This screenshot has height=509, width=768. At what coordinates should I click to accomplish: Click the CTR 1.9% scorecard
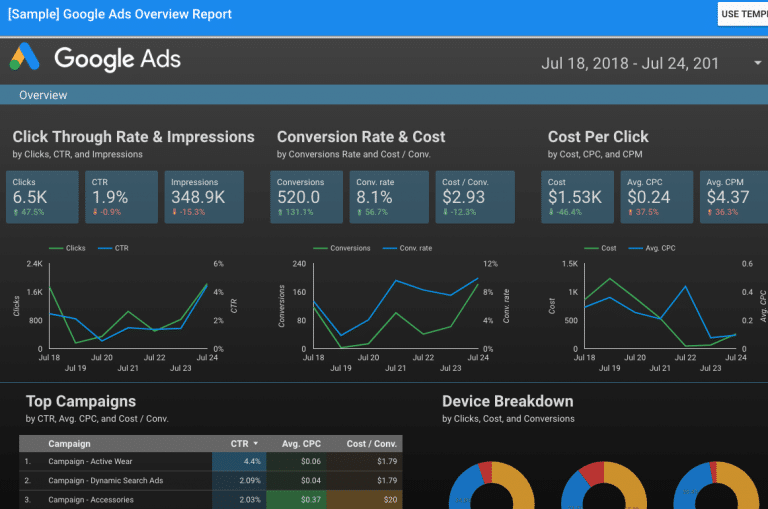[x=122, y=196]
